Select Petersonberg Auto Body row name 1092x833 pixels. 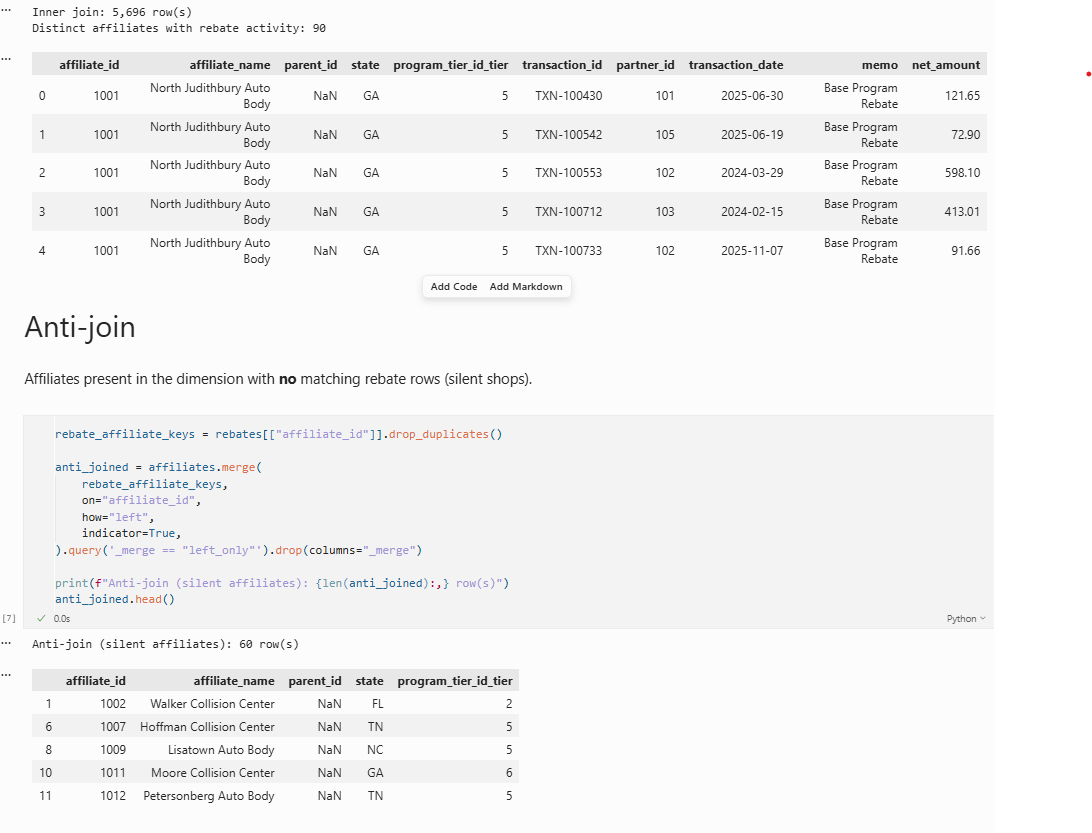click(x=209, y=796)
